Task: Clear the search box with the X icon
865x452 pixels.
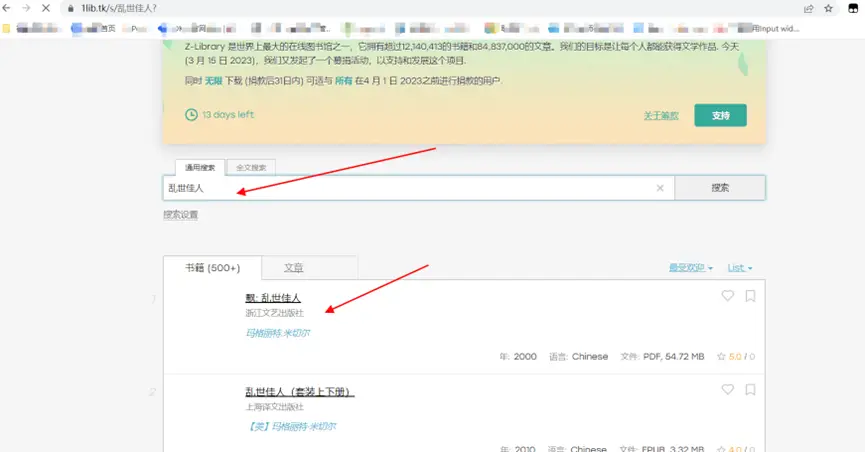Action: click(660, 188)
